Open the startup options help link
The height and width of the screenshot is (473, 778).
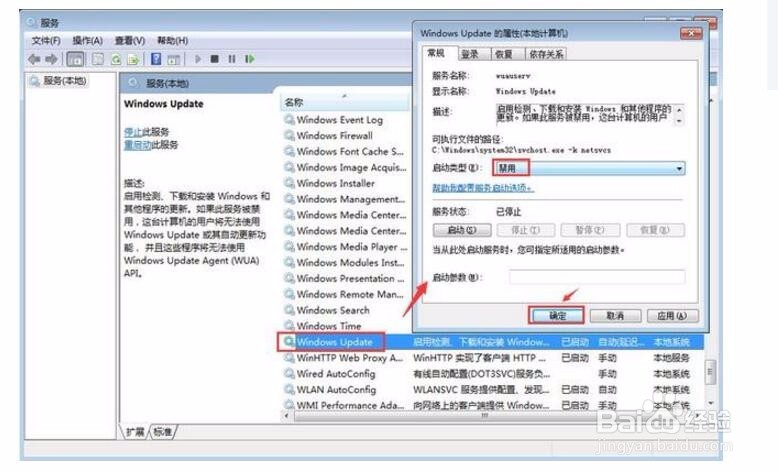point(483,188)
